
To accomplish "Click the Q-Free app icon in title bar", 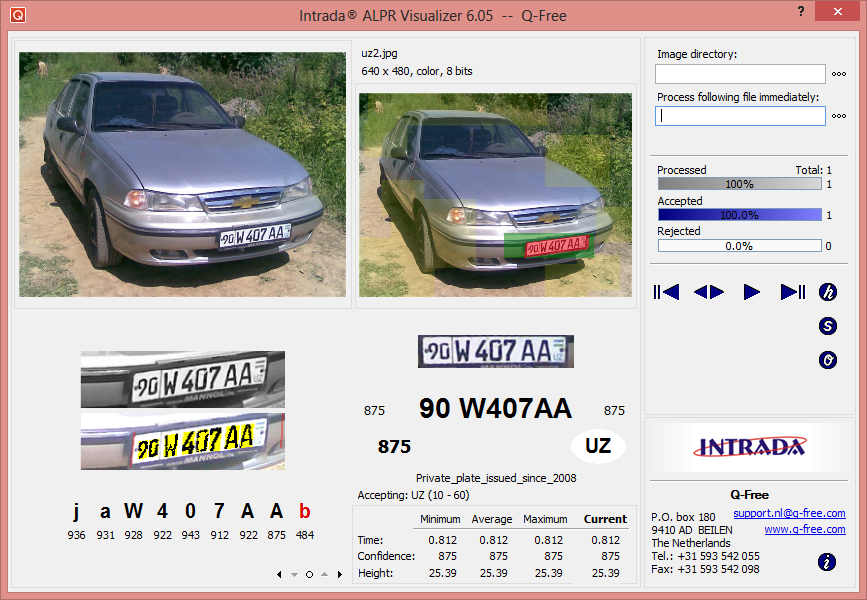I will [18, 15].
